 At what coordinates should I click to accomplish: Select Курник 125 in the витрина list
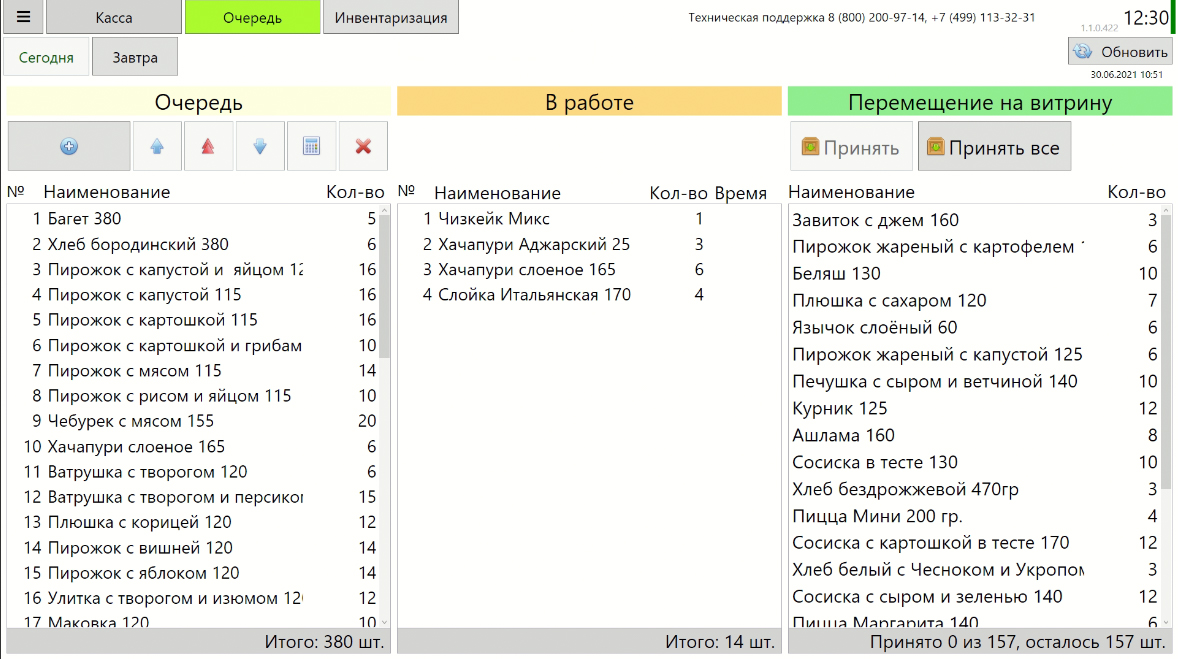click(x=826, y=408)
